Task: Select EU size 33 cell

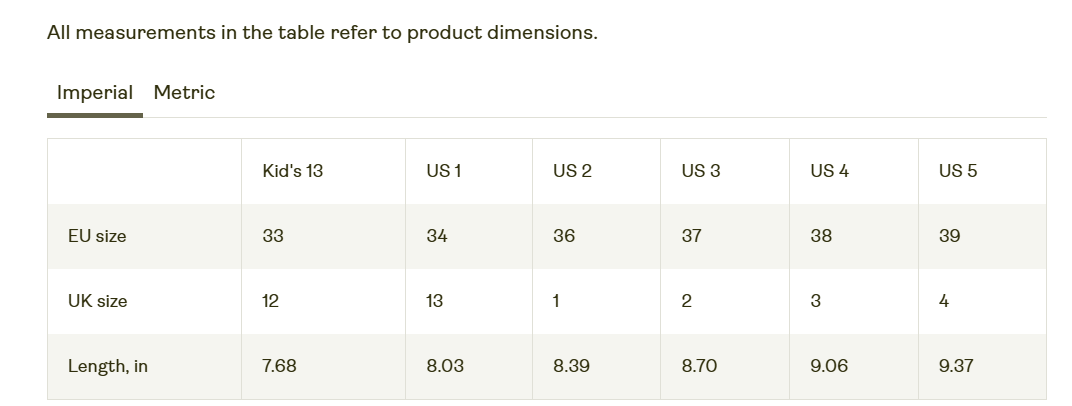Action: 273,236
